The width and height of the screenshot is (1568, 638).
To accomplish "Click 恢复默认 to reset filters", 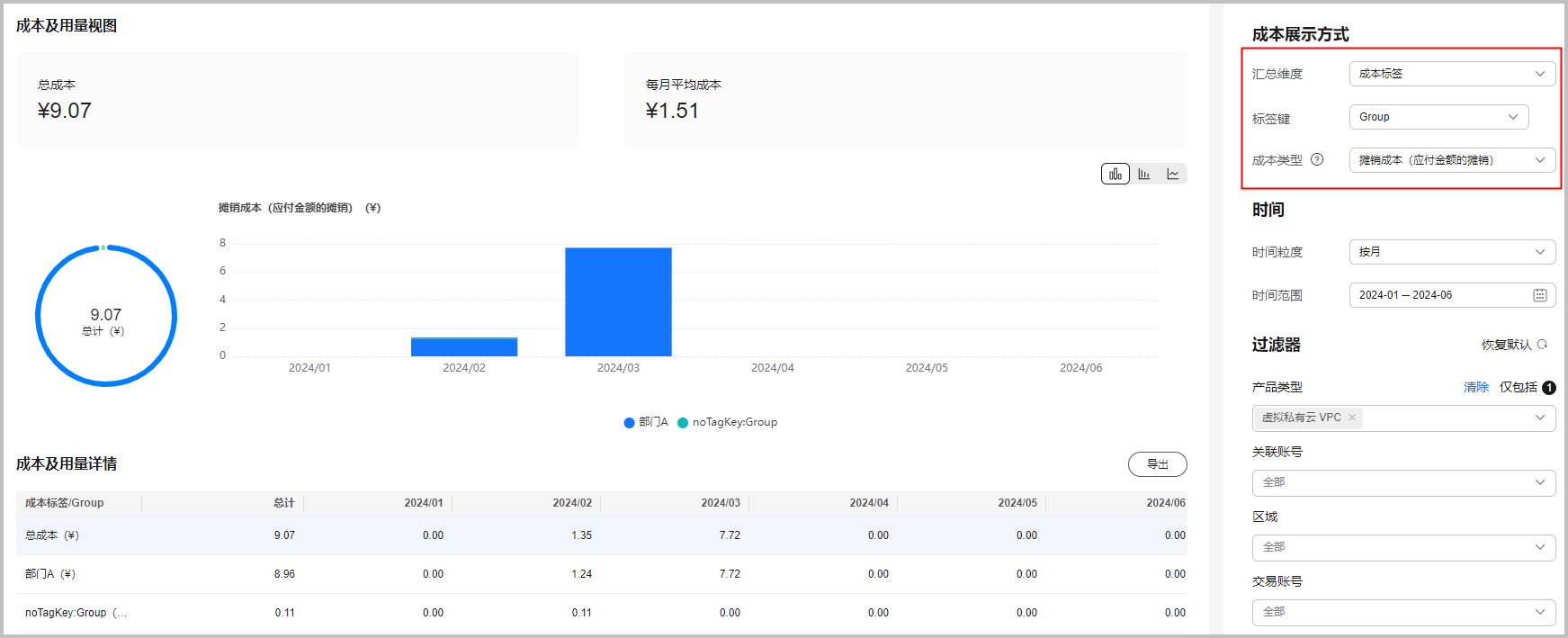I will 1507,345.
